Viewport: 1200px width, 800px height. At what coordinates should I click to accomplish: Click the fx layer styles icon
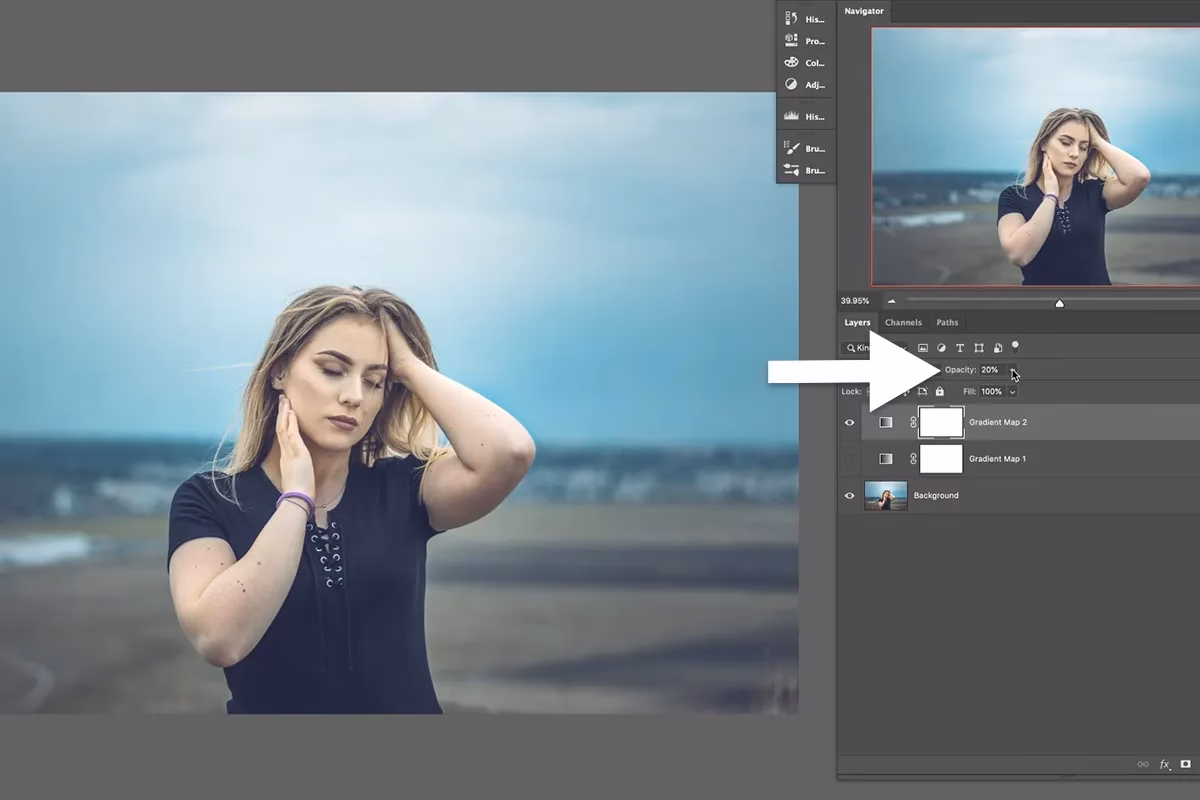(x=1164, y=764)
